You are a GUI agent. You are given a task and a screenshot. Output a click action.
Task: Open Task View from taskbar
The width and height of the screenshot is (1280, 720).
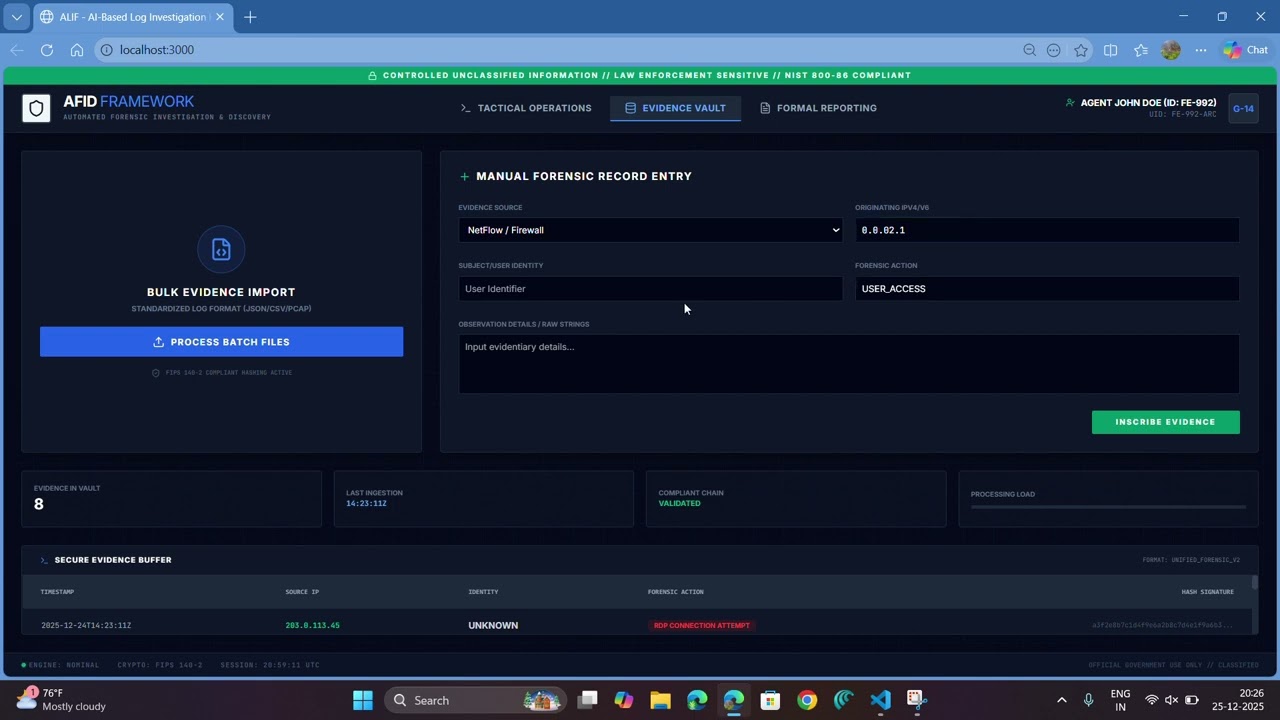pos(587,700)
